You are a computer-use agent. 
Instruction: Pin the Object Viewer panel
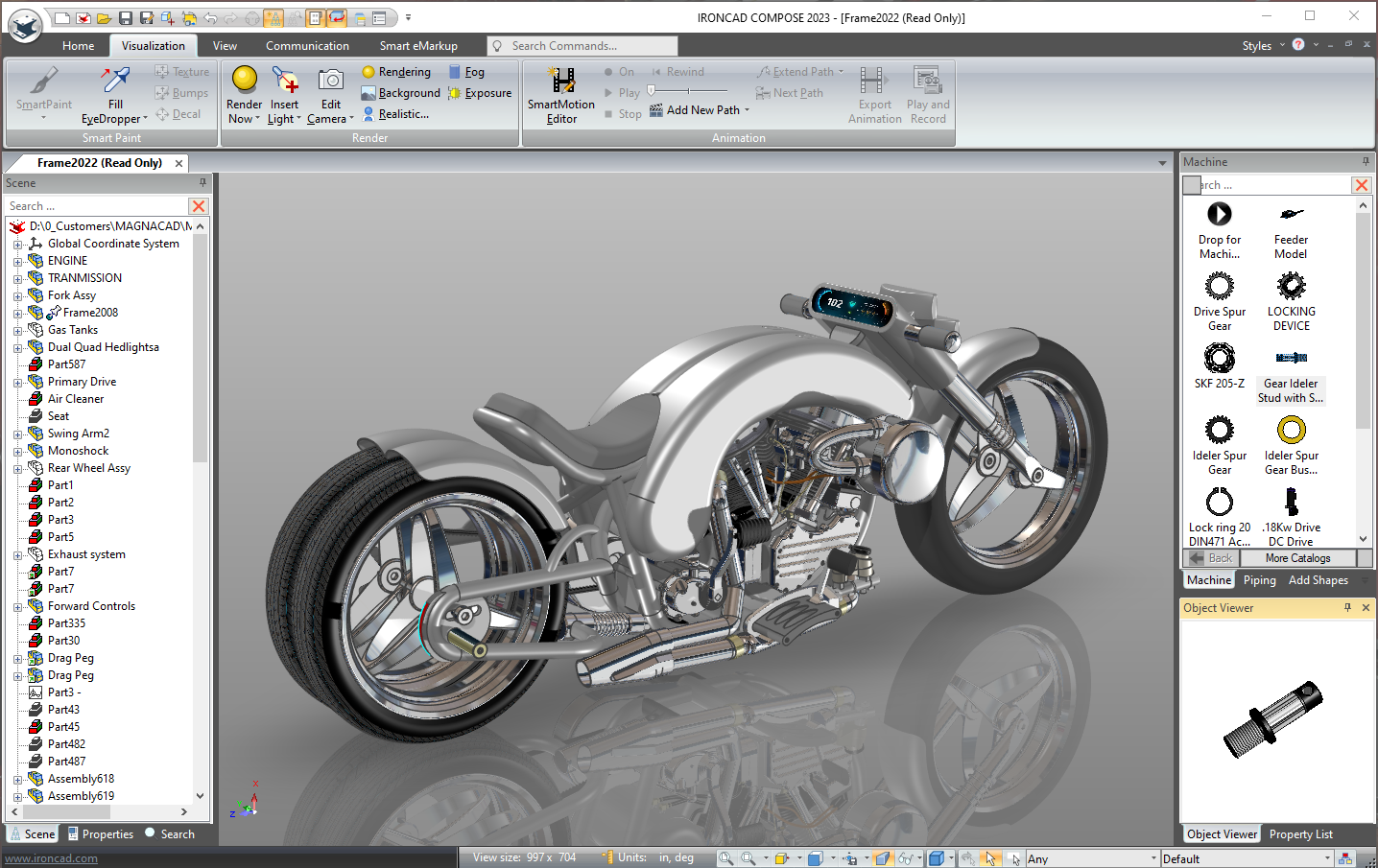click(1347, 607)
